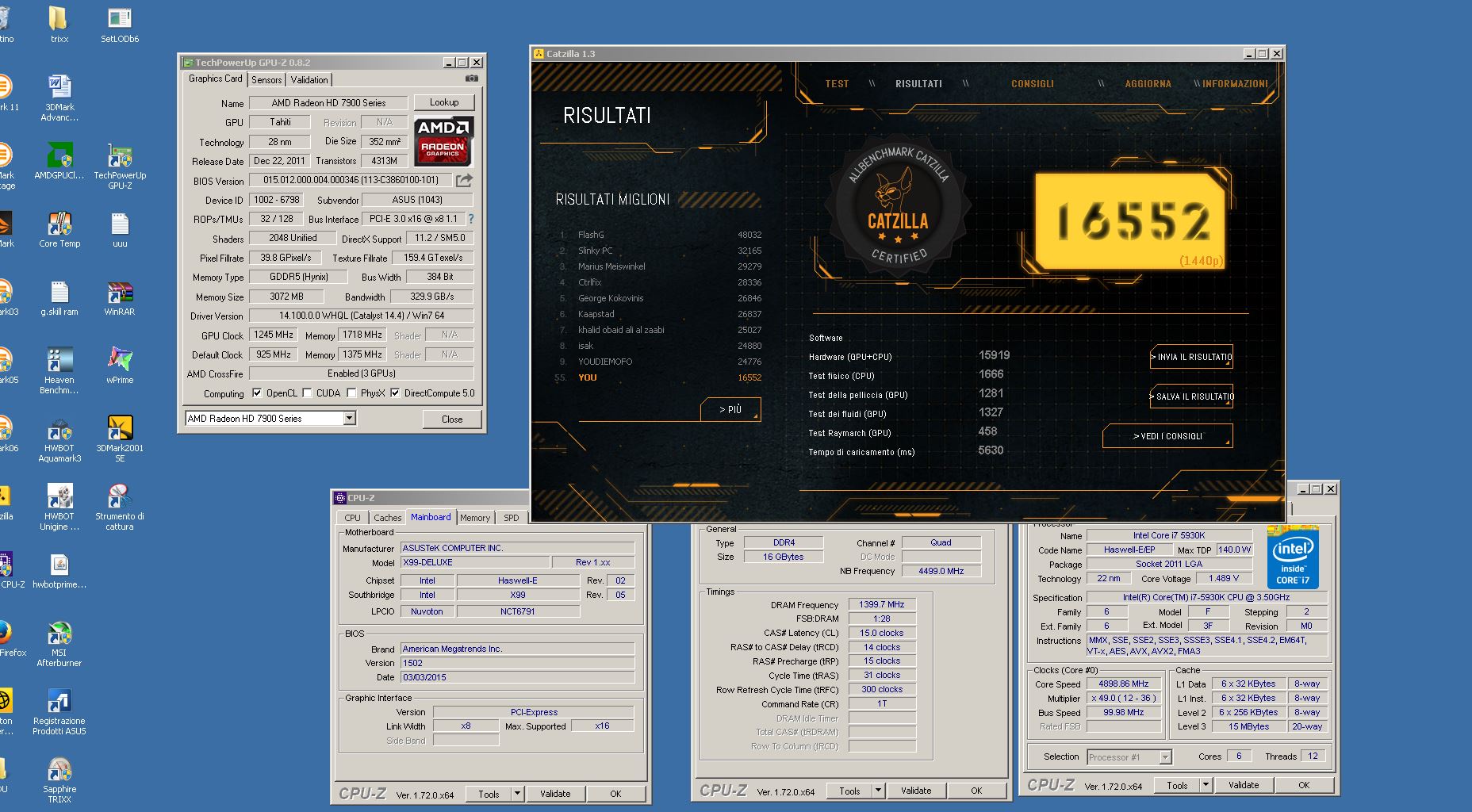Toggle CUDA checkbox in GPU-Z
1472x812 pixels.
[x=307, y=393]
